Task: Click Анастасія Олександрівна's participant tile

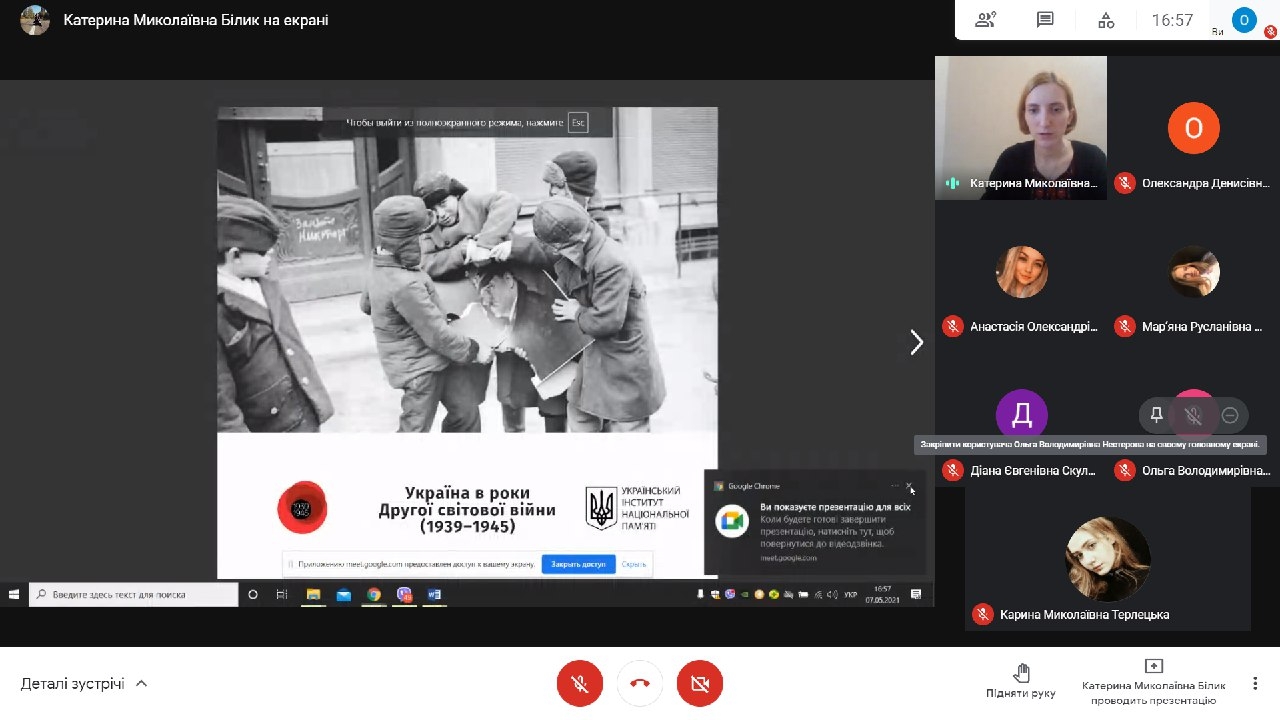Action: [x=1021, y=285]
